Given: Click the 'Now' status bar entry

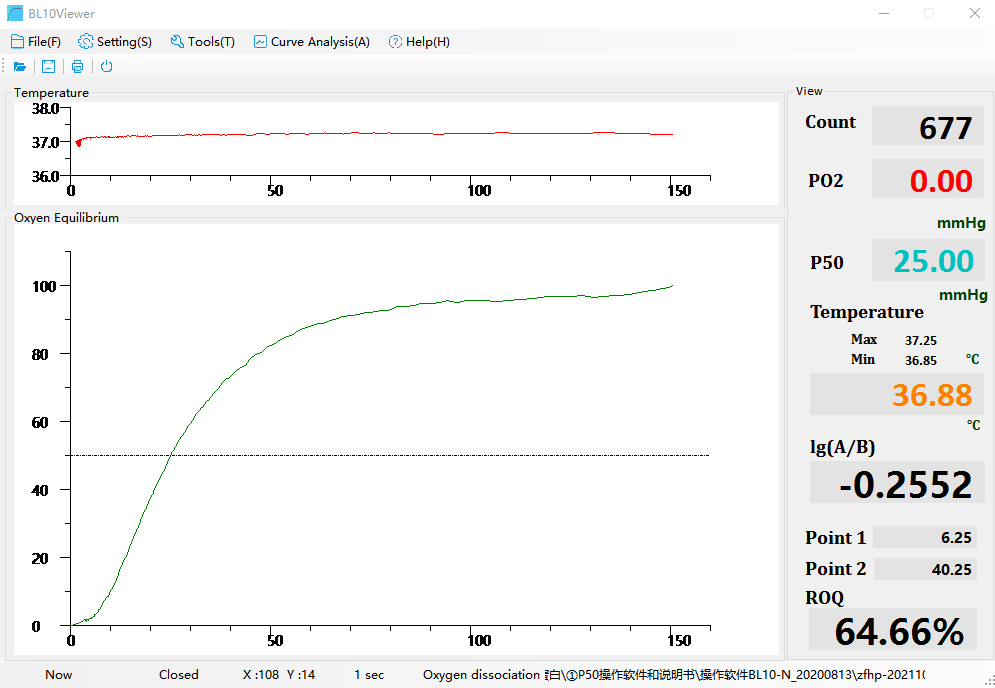Looking at the screenshot, I should 58,675.
